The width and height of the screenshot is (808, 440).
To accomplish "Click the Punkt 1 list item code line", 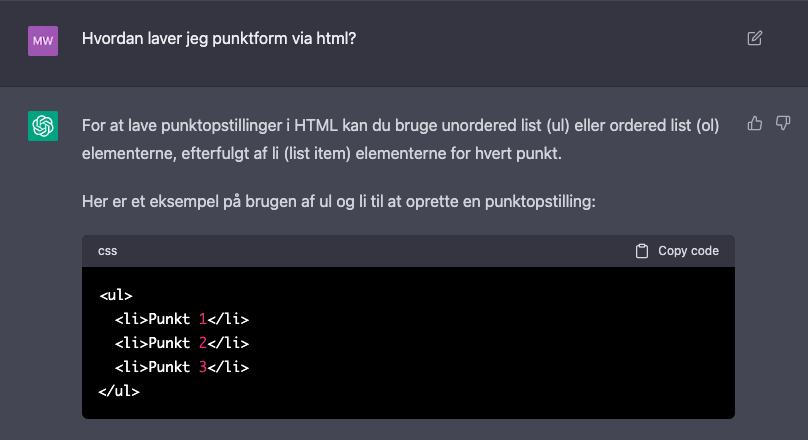I will (x=182, y=319).
